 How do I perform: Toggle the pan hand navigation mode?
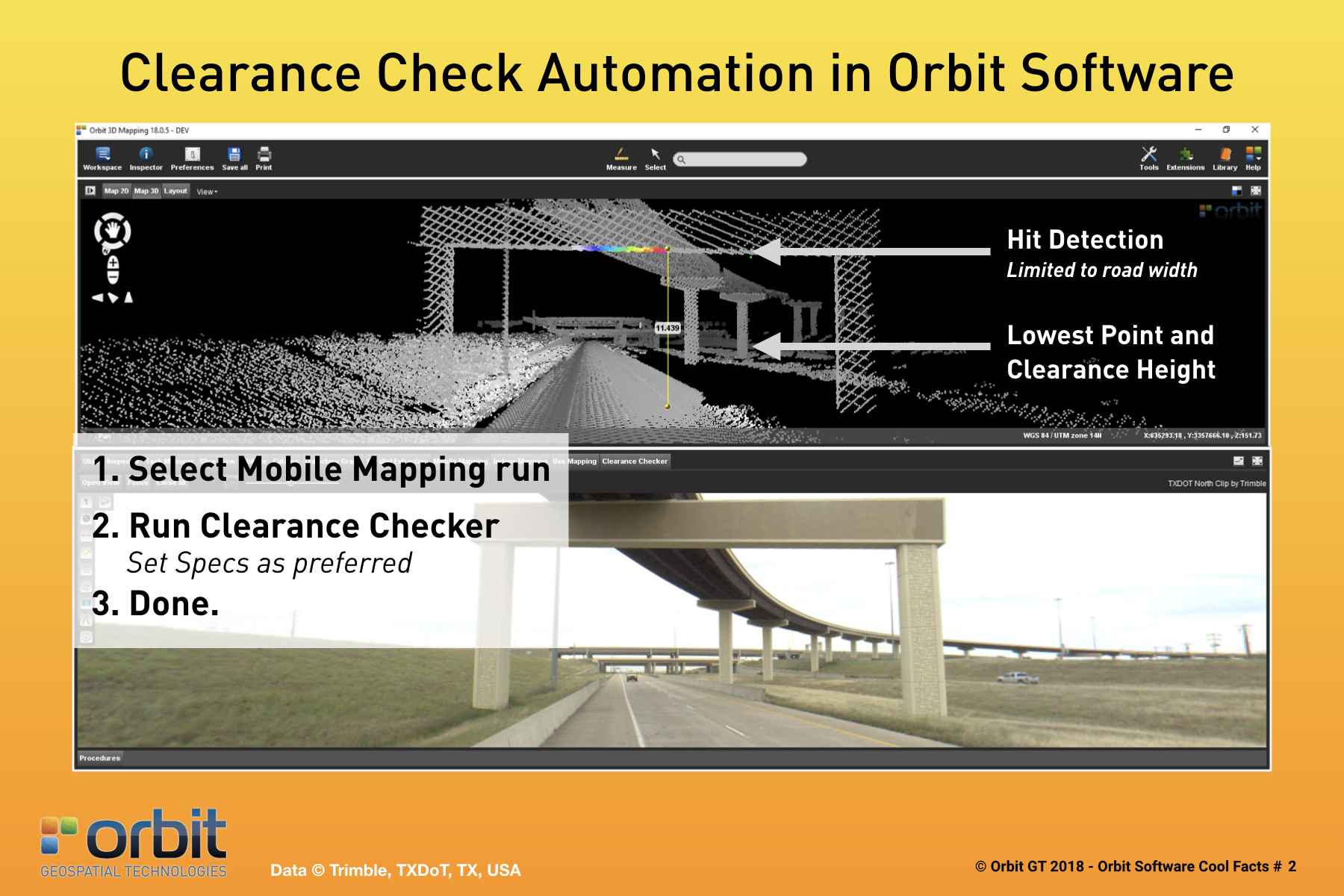pyautogui.click(x=113, y=230)
